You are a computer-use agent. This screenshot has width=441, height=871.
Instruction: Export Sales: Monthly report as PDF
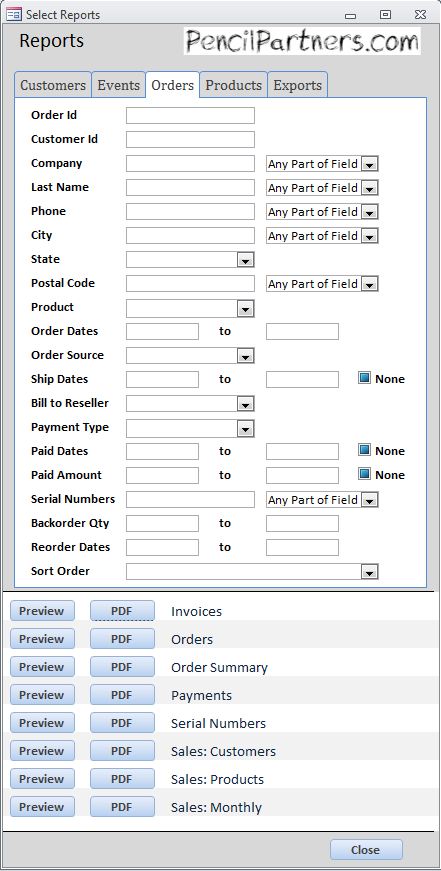click(122, 807)
